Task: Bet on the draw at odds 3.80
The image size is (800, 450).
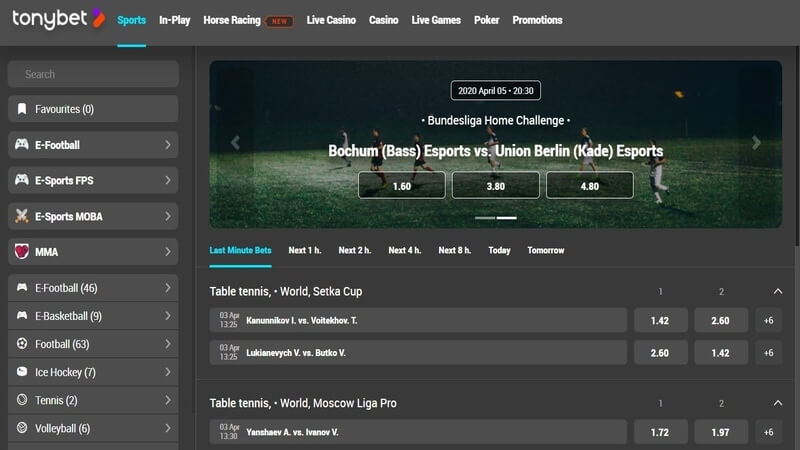Action: (495, 185)
